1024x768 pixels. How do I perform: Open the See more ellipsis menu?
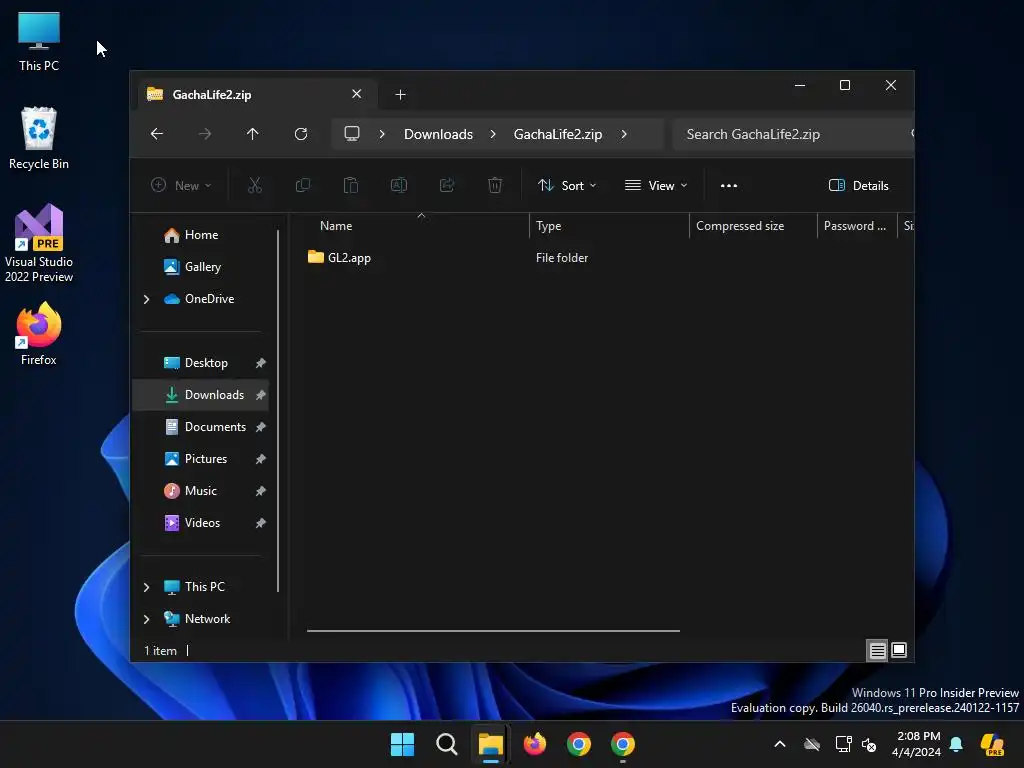(x=729, y=185)
